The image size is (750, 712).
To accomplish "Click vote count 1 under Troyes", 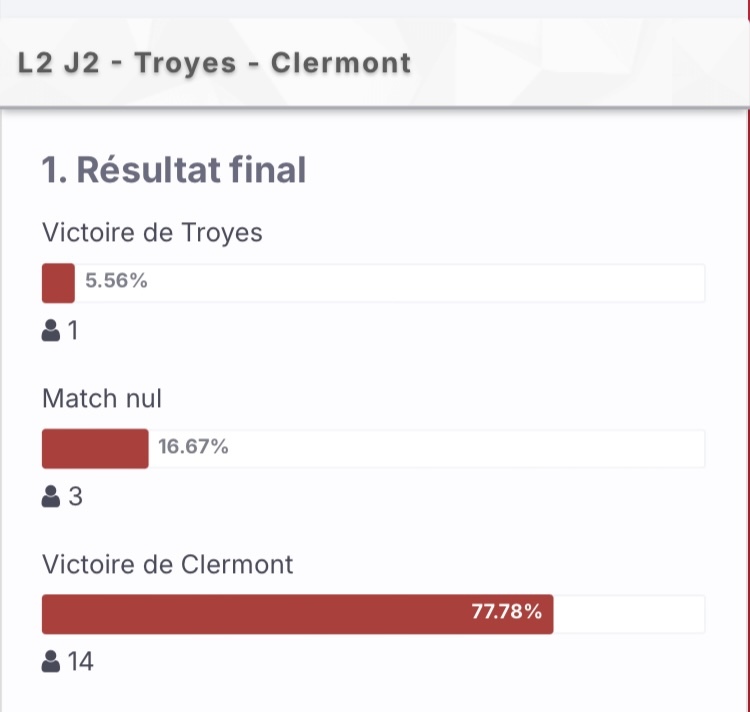I will coord(73,330).
